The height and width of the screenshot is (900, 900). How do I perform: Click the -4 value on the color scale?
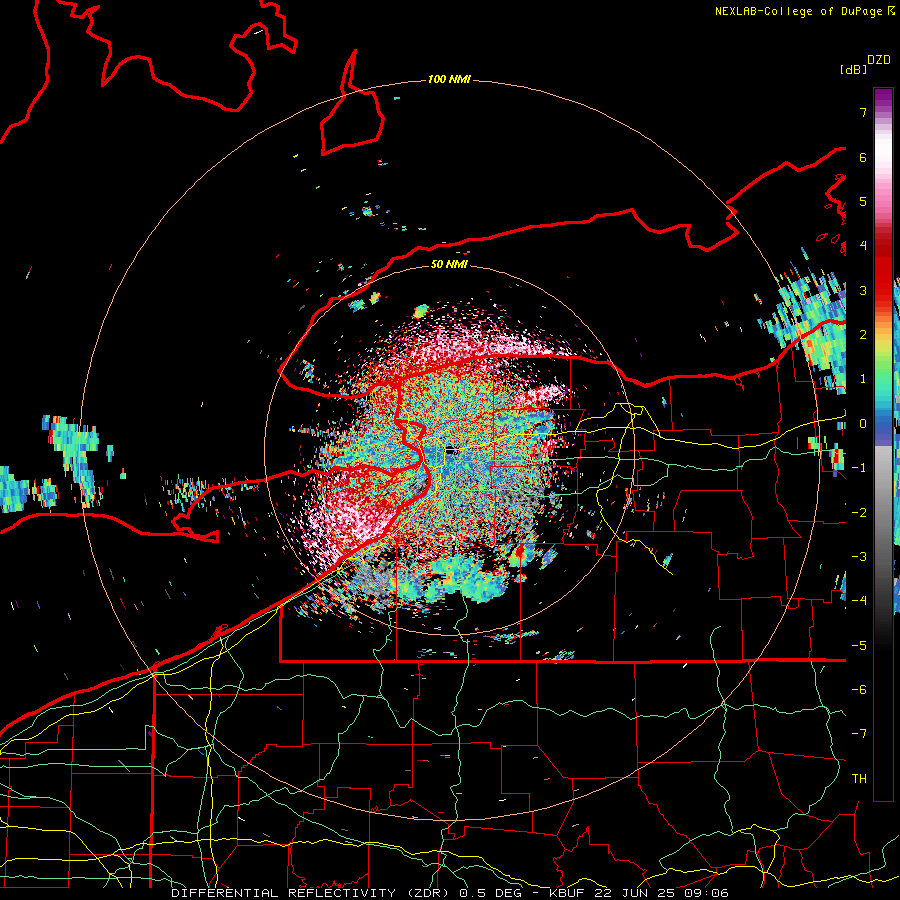859,601
